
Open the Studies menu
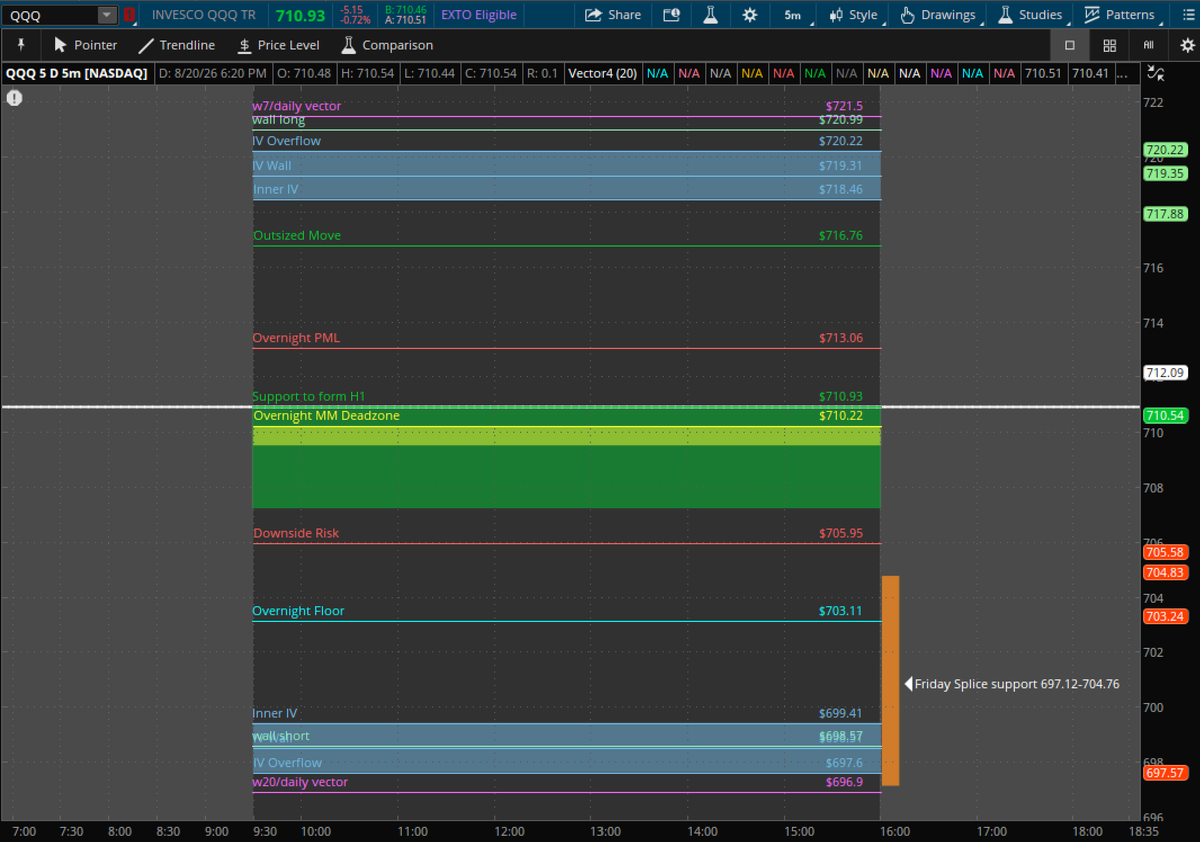[1030, 15]
